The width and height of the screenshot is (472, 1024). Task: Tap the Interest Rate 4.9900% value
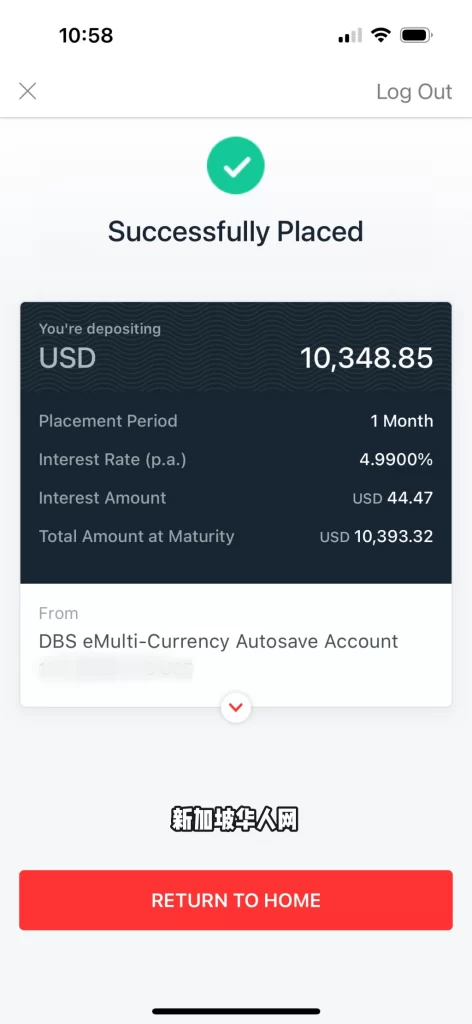[396, 459]
